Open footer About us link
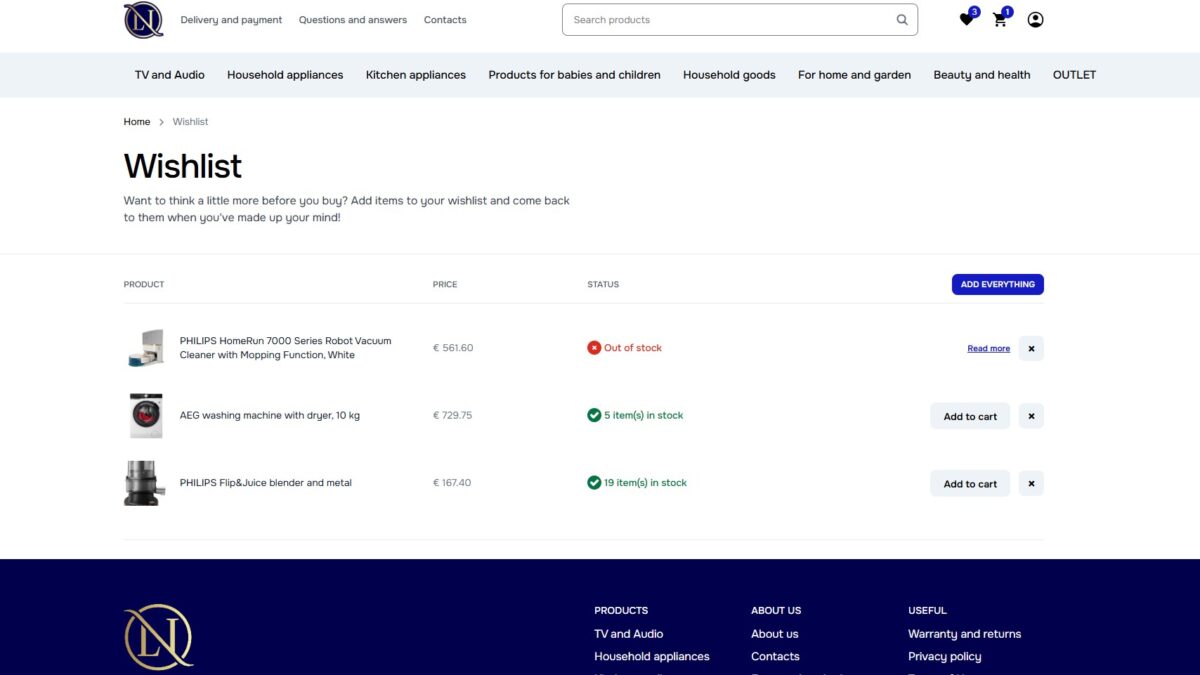 (x=775, y=634)
